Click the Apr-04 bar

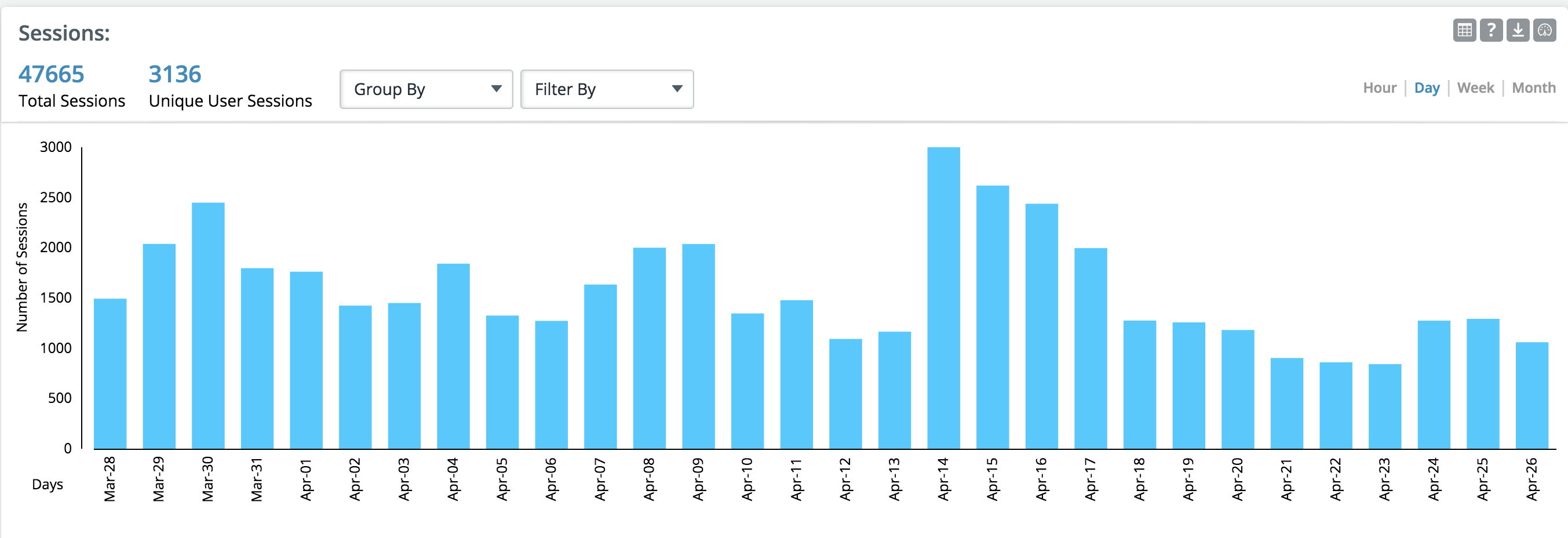(x=454, y=357)
